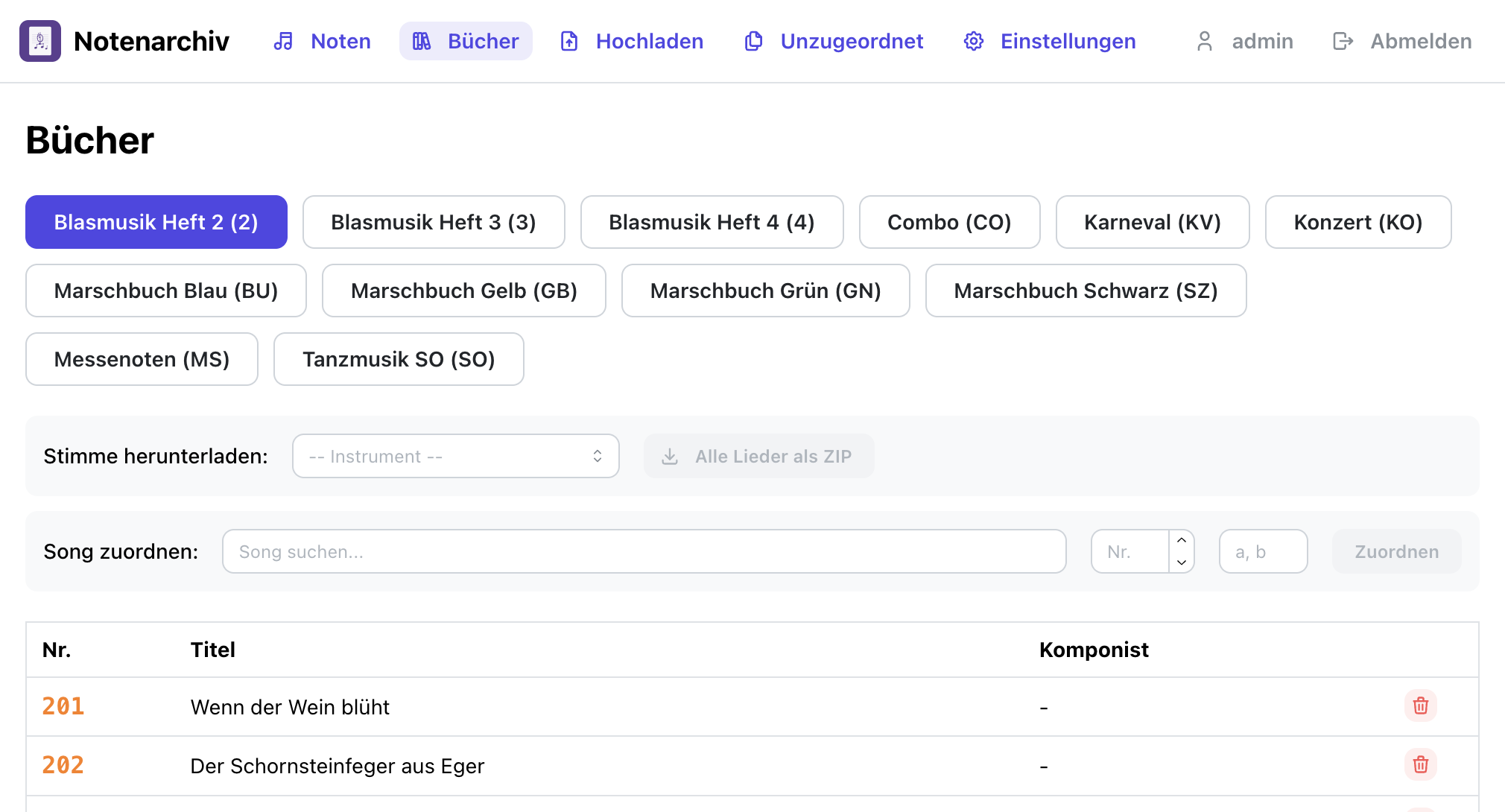Screen dimensions: 1505x812
Task: Click the copy icon beside Unzugeordnet
Action: click(x=753, y=41)
